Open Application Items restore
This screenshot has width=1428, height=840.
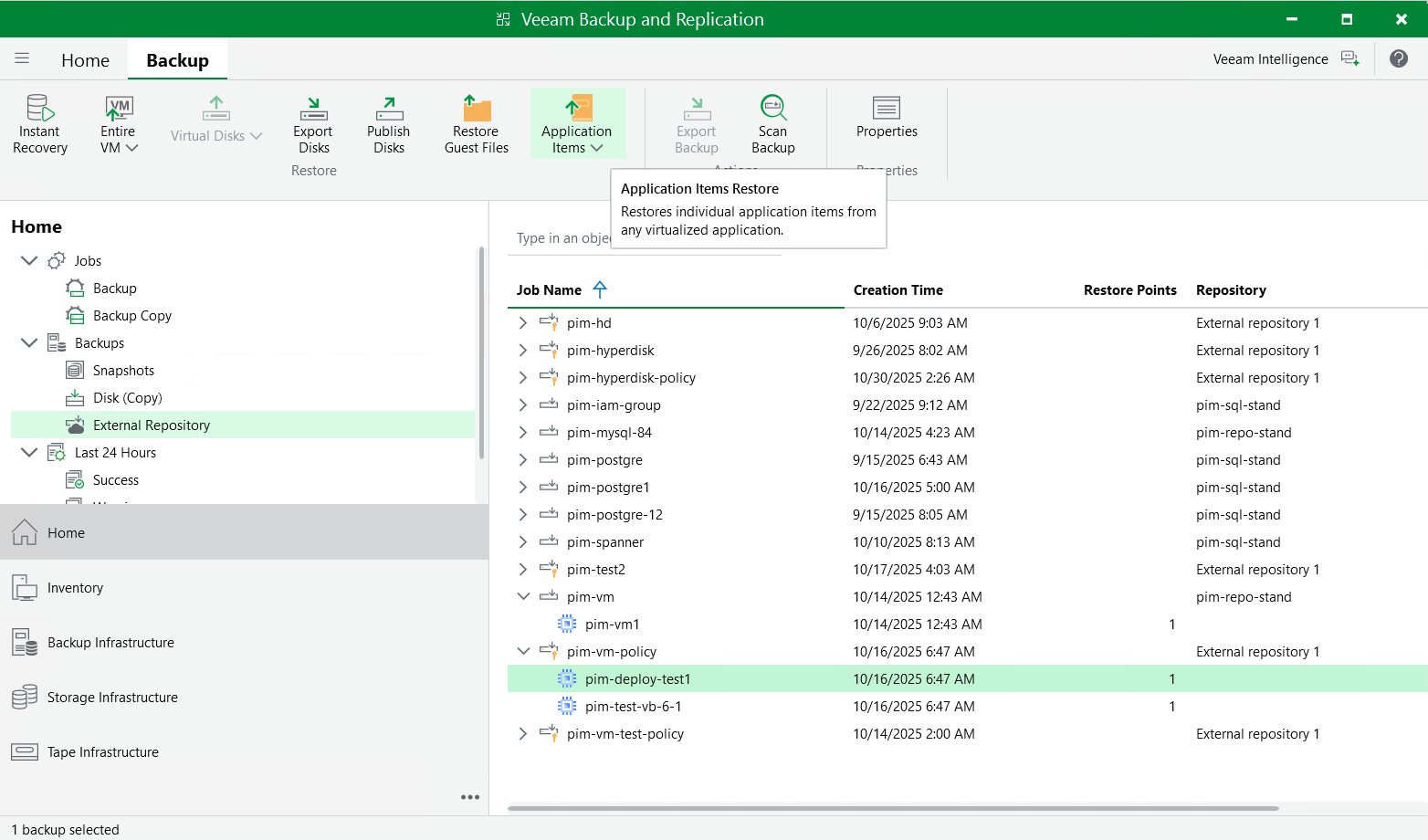[x=577, y=124]
